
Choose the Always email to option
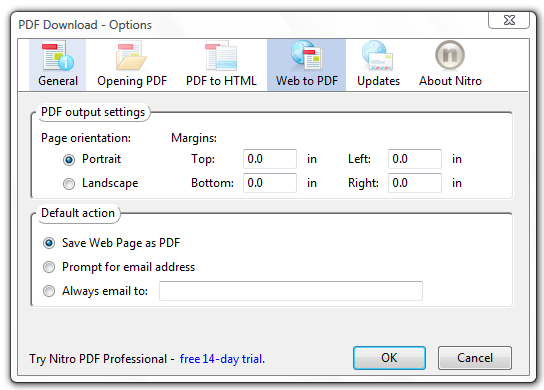coord(49,291)
